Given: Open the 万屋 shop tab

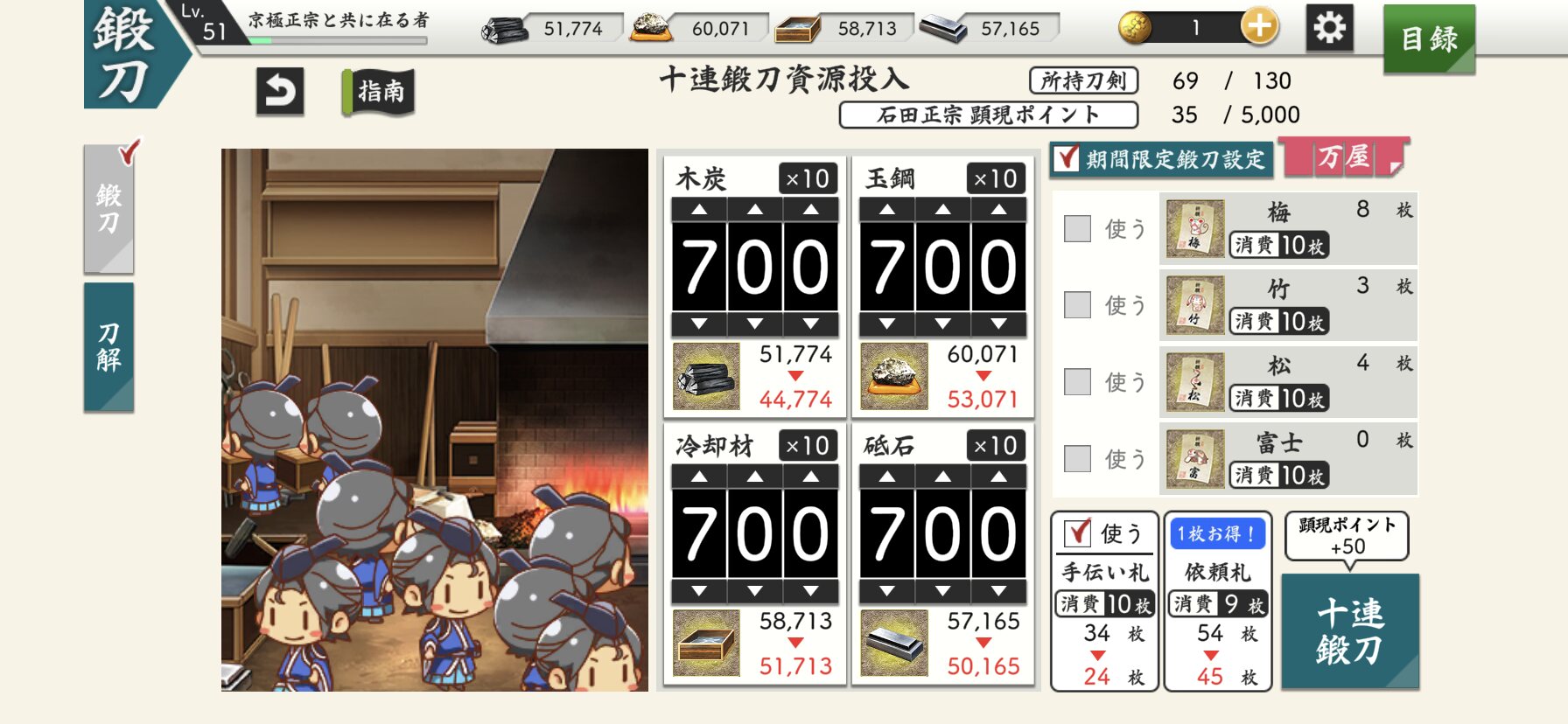Looking at the screenshot, I should (1344, 157).
